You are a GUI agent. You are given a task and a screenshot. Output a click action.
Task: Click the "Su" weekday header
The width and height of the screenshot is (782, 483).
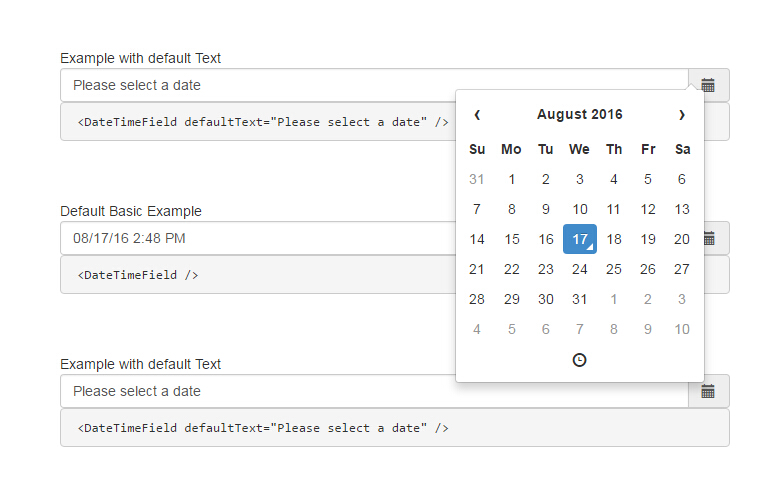tap(477, 149)
